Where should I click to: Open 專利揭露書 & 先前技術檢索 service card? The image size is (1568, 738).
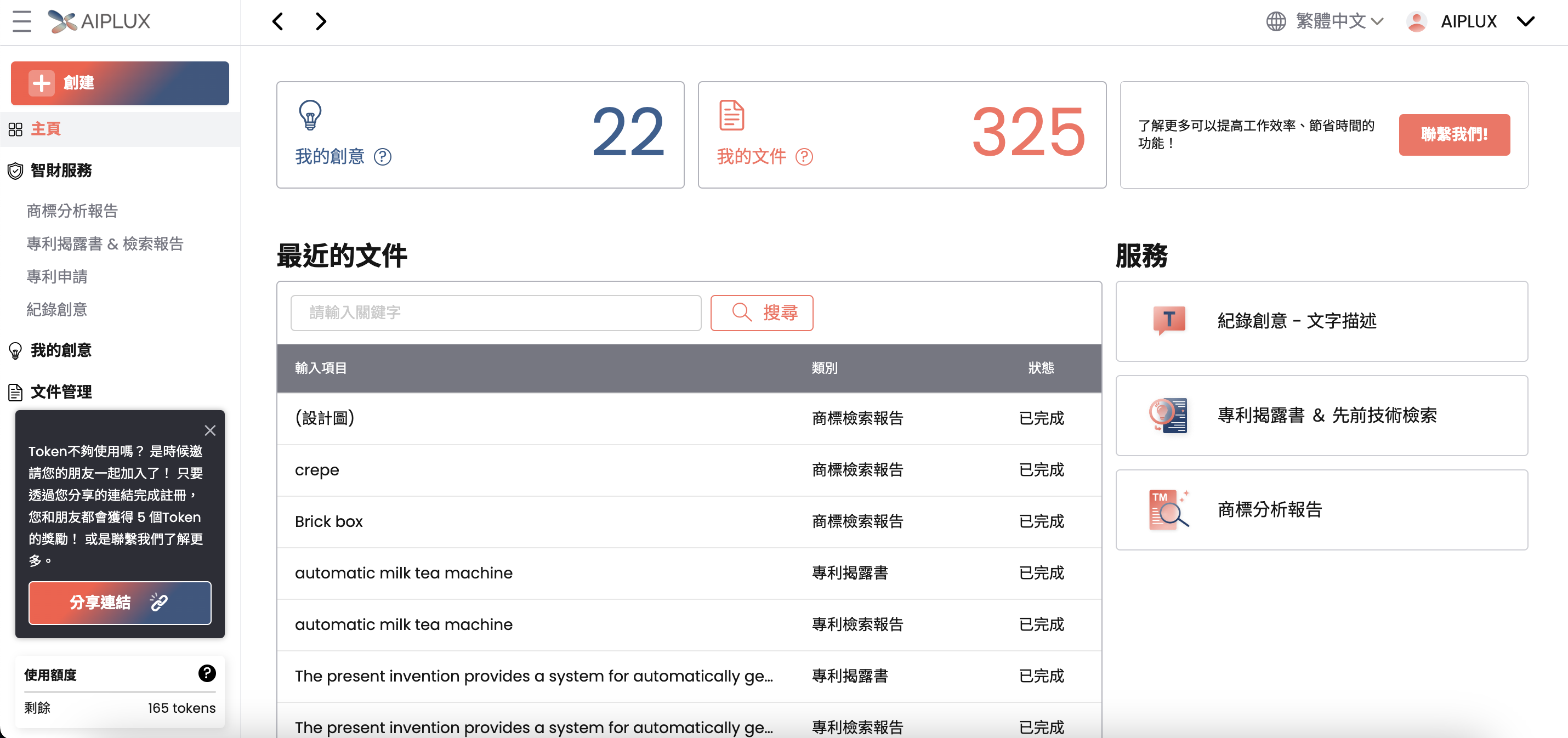click(1321, 415)
